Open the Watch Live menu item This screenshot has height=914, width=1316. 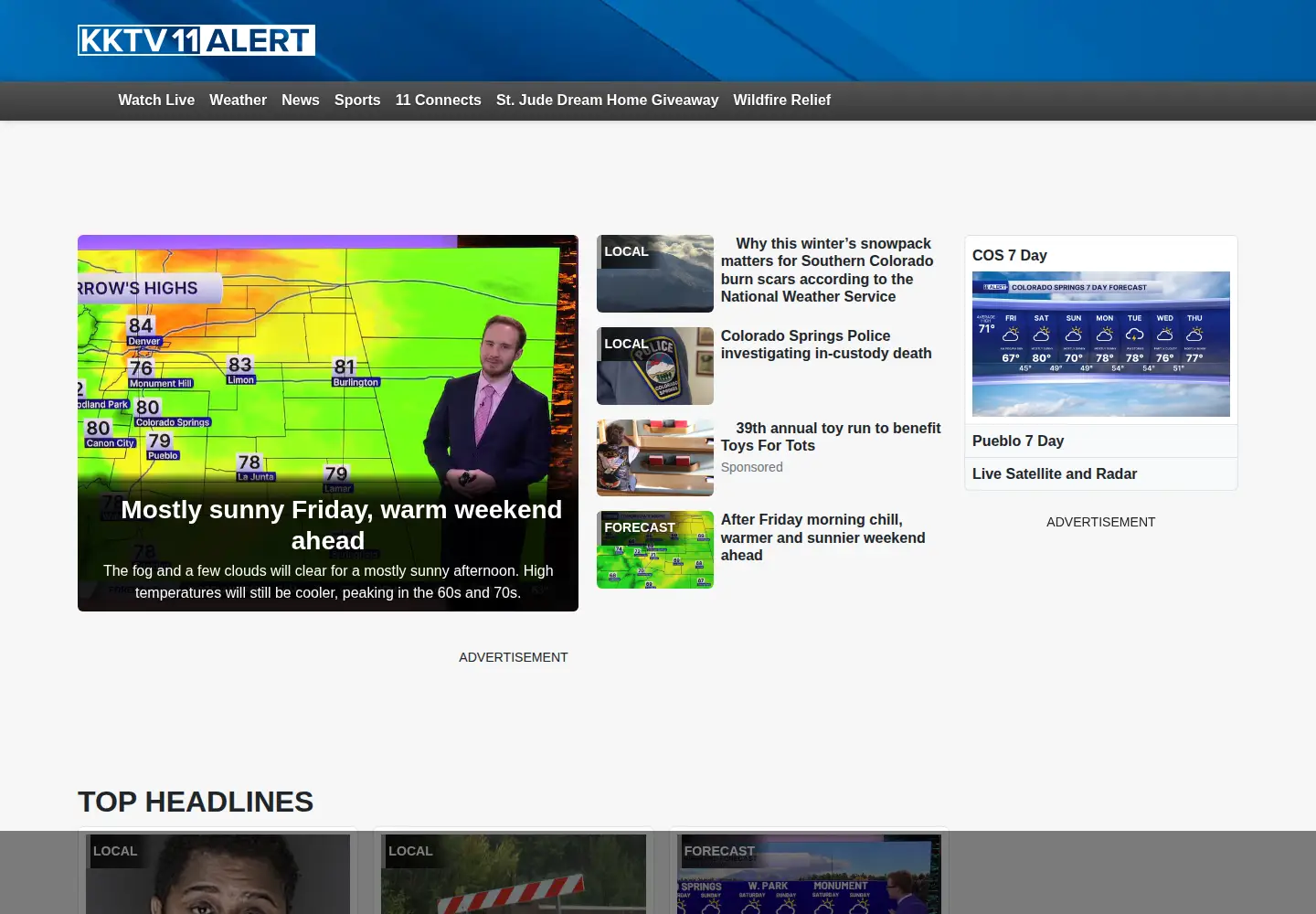tap(156, 101)
